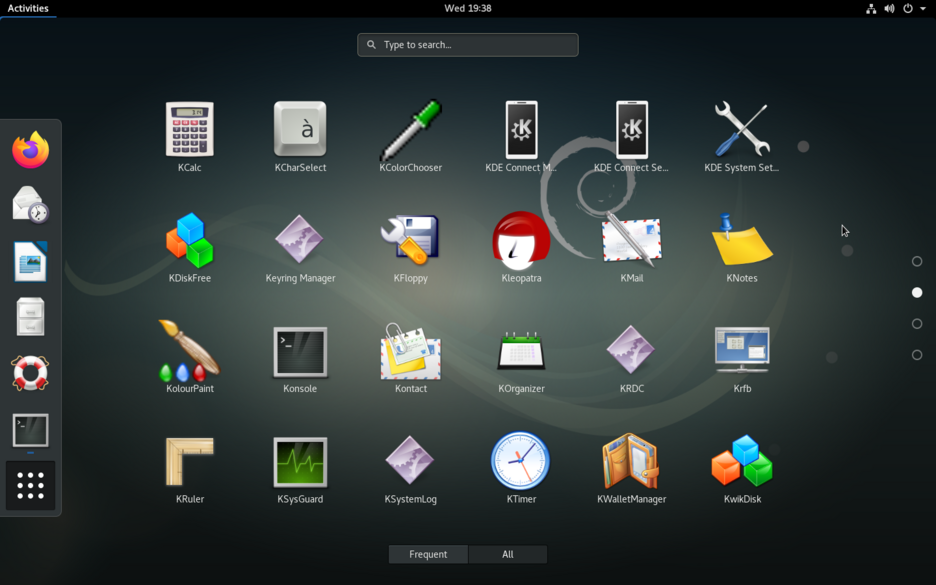Launch the KwikDisk app

(742, 468)
